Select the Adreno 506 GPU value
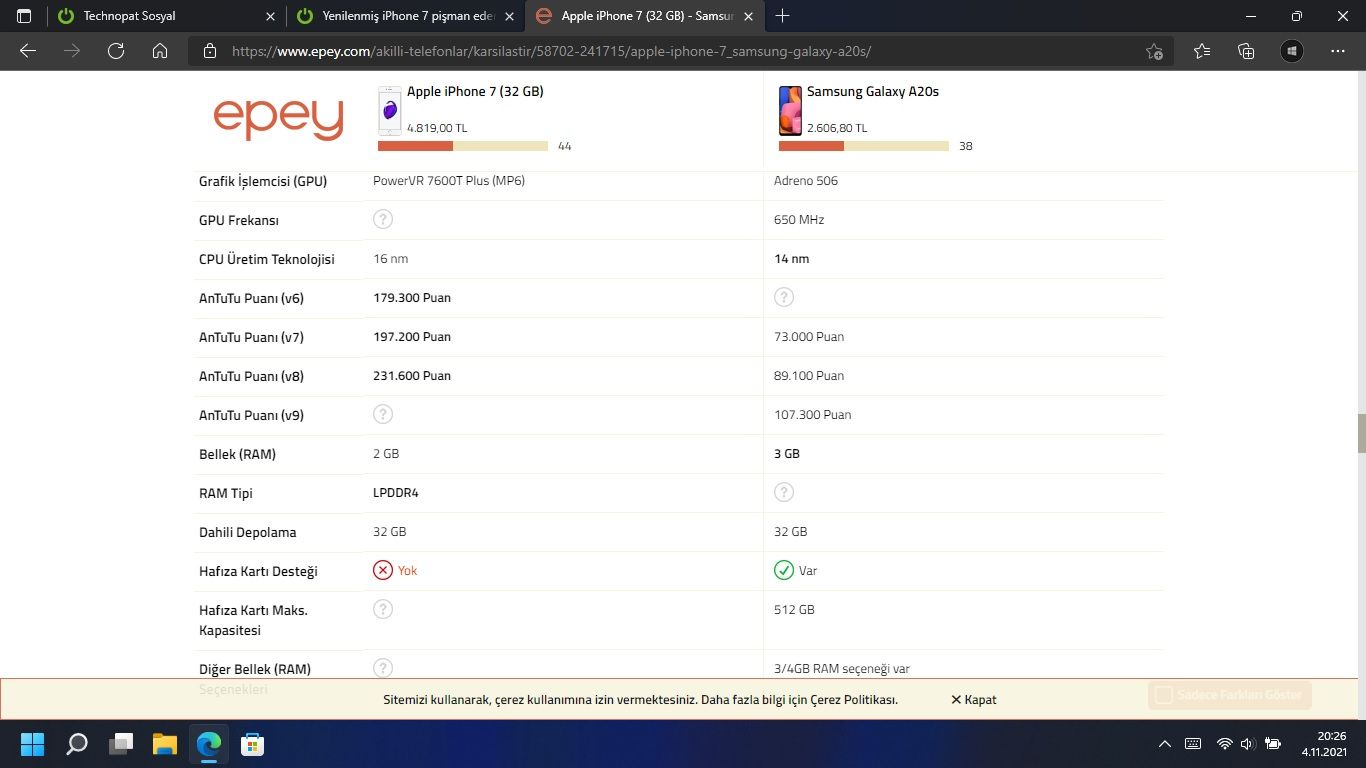 click(806, 181)
